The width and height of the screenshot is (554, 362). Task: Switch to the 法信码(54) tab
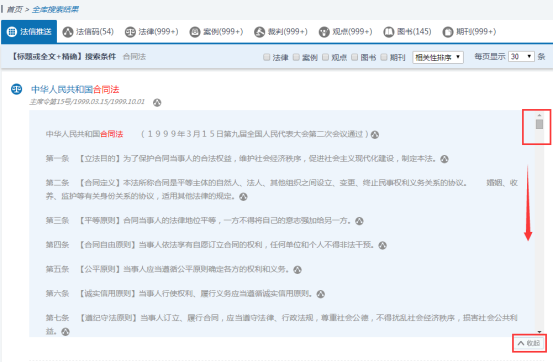[88, 32]
